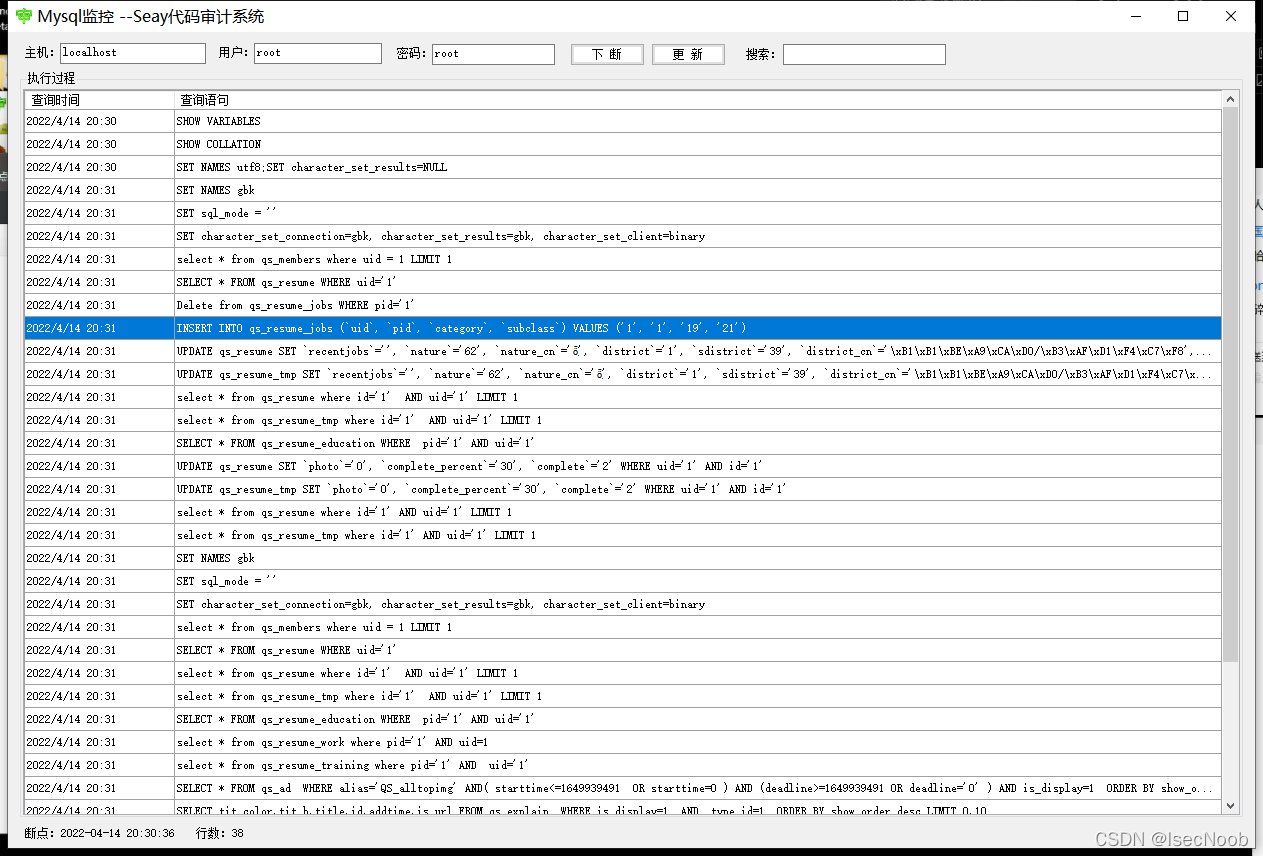Focus the 主机 localhost input field

(x=132, y=54)
